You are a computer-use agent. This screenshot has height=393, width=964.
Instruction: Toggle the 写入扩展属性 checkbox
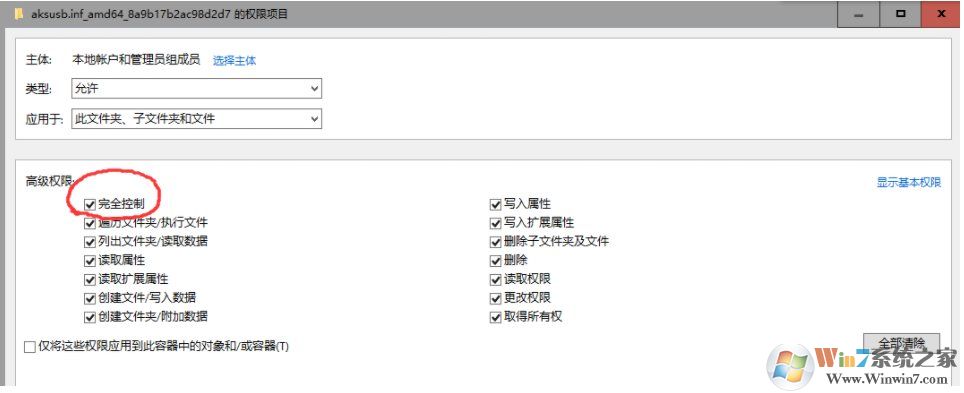[x=496, y=223]
